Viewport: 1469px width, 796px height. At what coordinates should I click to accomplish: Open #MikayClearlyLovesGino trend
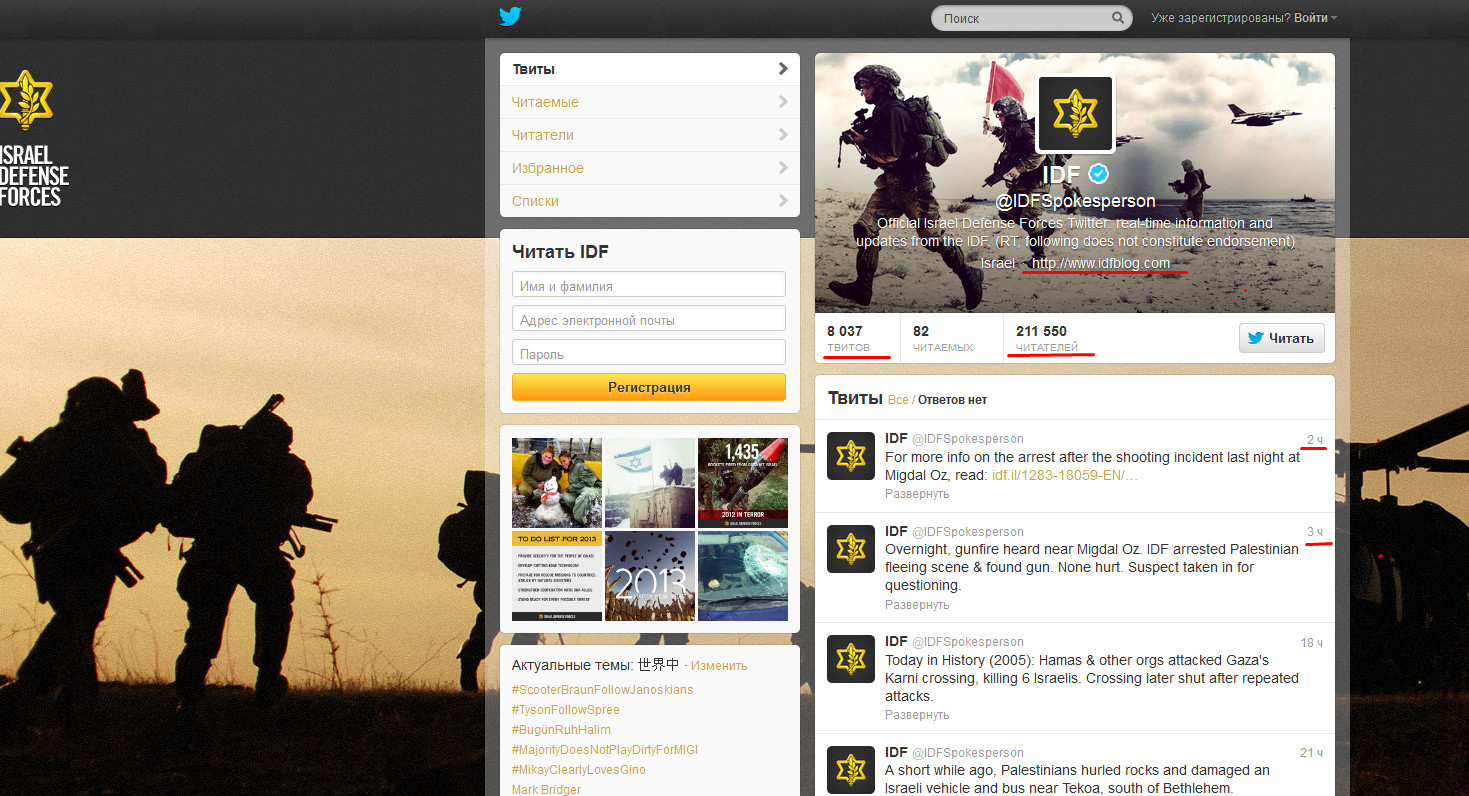coord(579,770)
